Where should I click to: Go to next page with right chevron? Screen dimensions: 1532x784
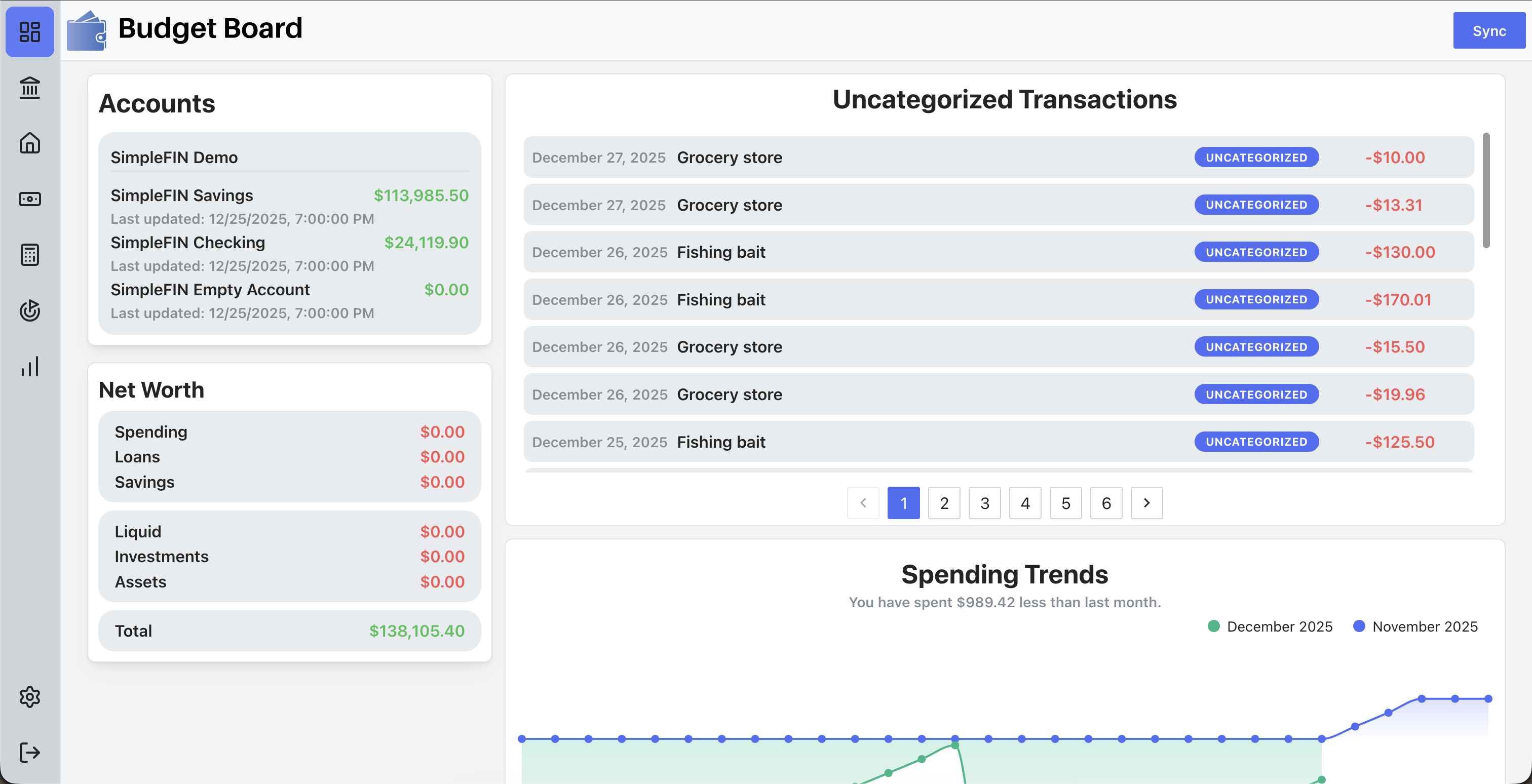pyautogui.click(x=1146, y=503)
